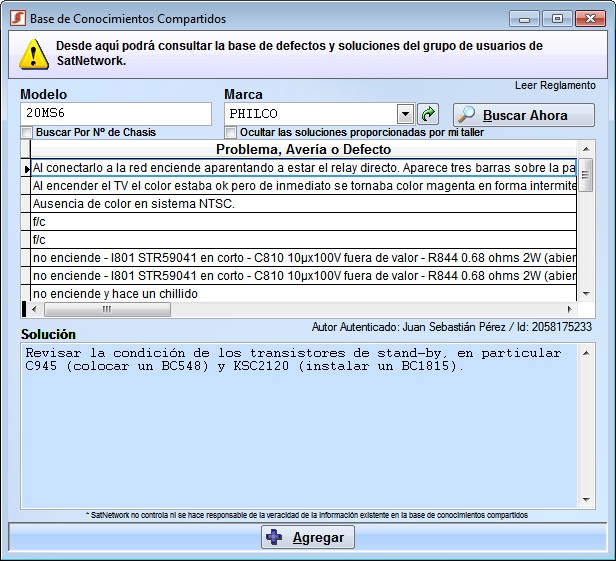The image size is (616, 561).
Task: Enable Buscar Por Nº de Chasis checkbox
Action: click(27, 132)
